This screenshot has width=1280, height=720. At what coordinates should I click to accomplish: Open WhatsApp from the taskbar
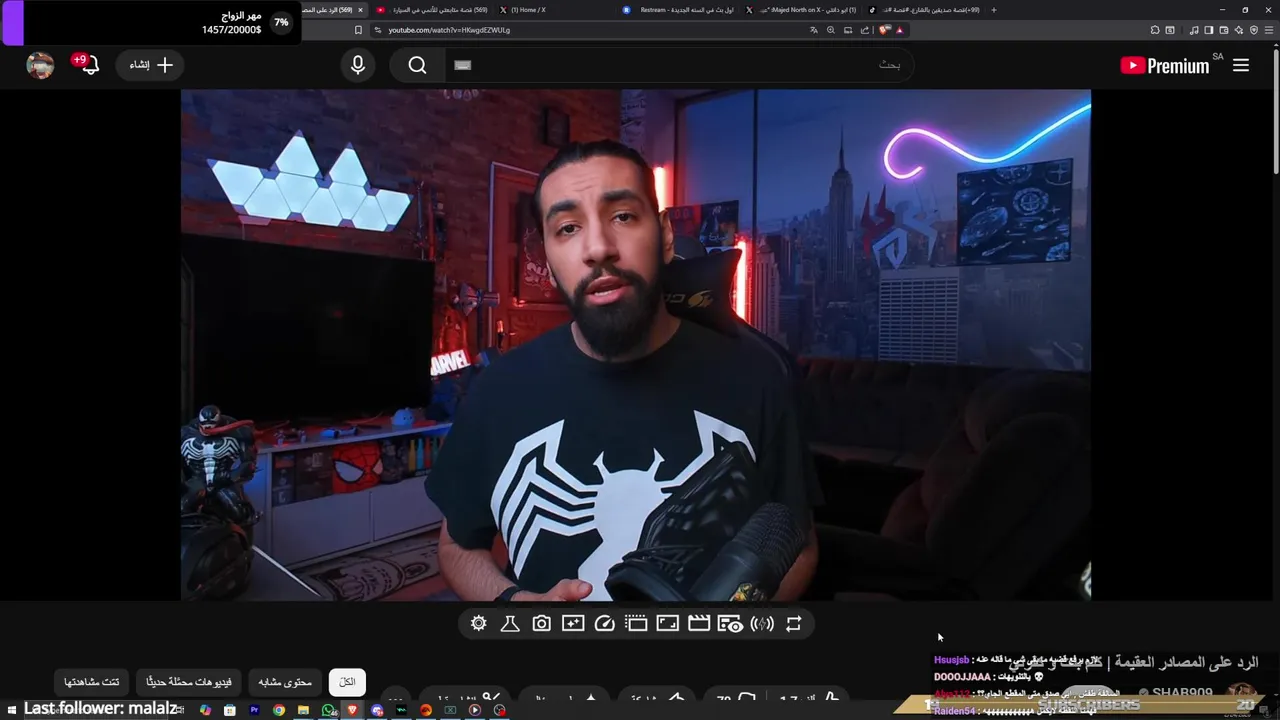[x=328, y=710]
